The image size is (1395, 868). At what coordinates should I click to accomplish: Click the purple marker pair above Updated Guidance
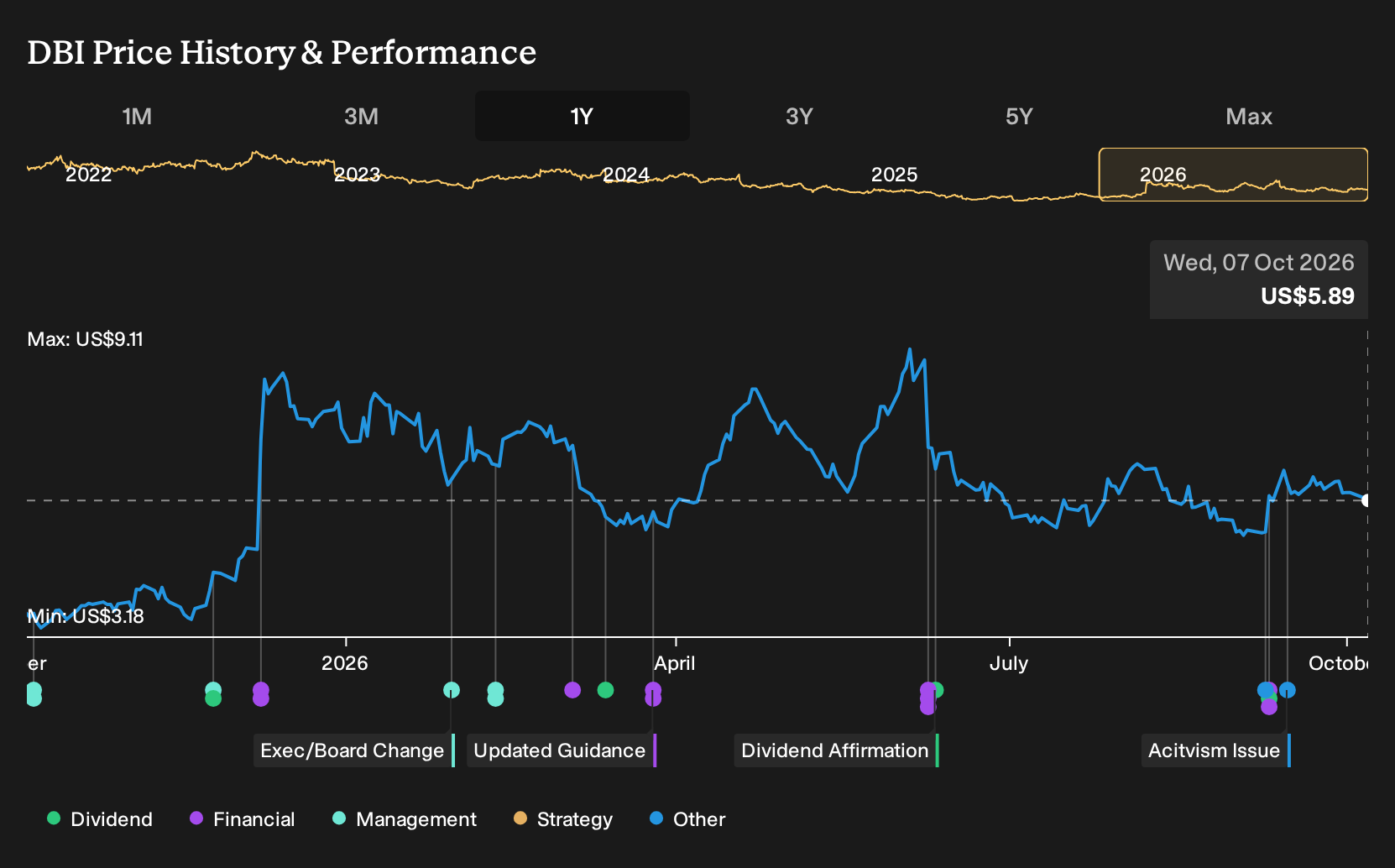click(x=653, y=694)
